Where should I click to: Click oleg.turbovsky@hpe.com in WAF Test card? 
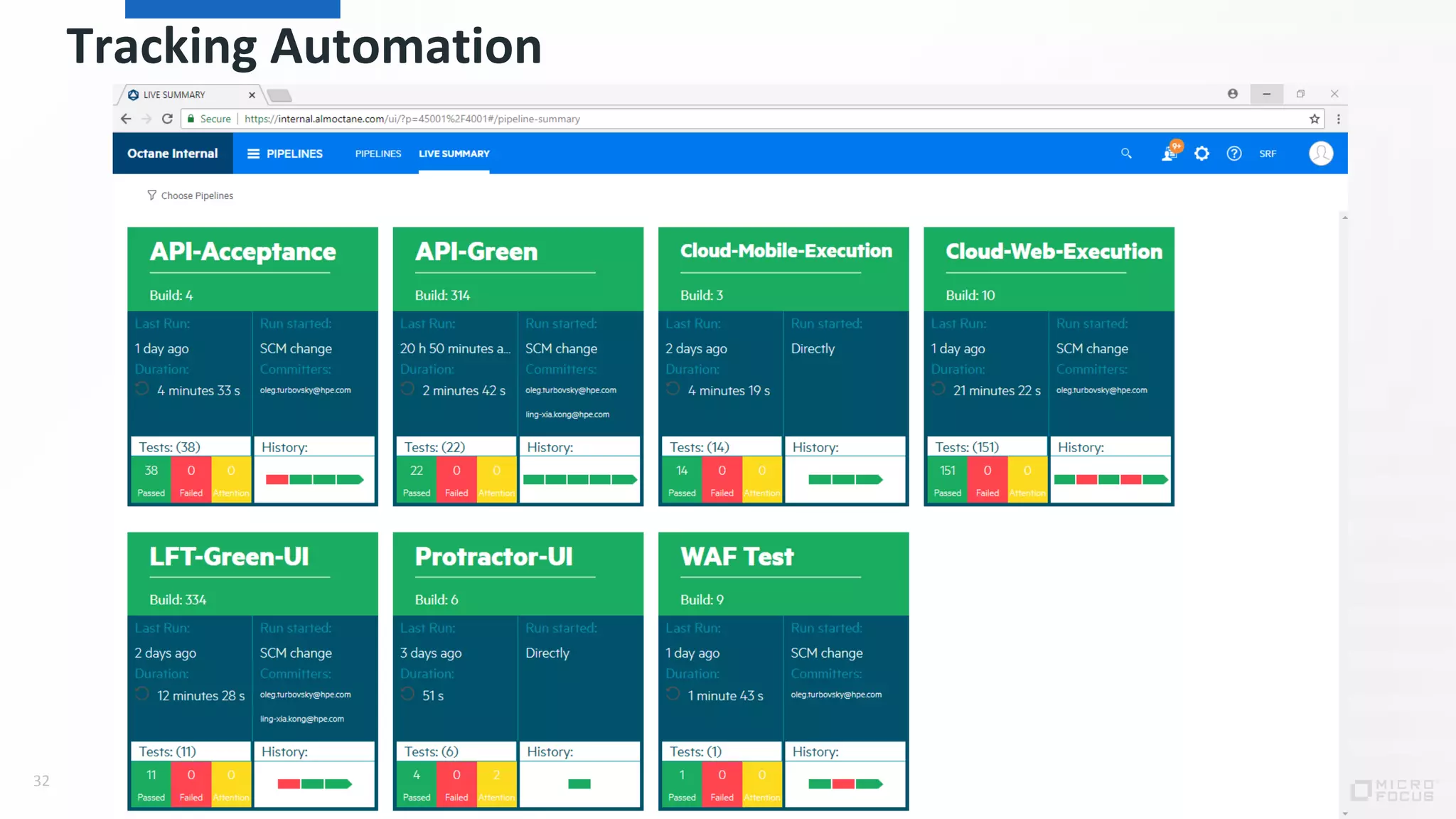836,695
